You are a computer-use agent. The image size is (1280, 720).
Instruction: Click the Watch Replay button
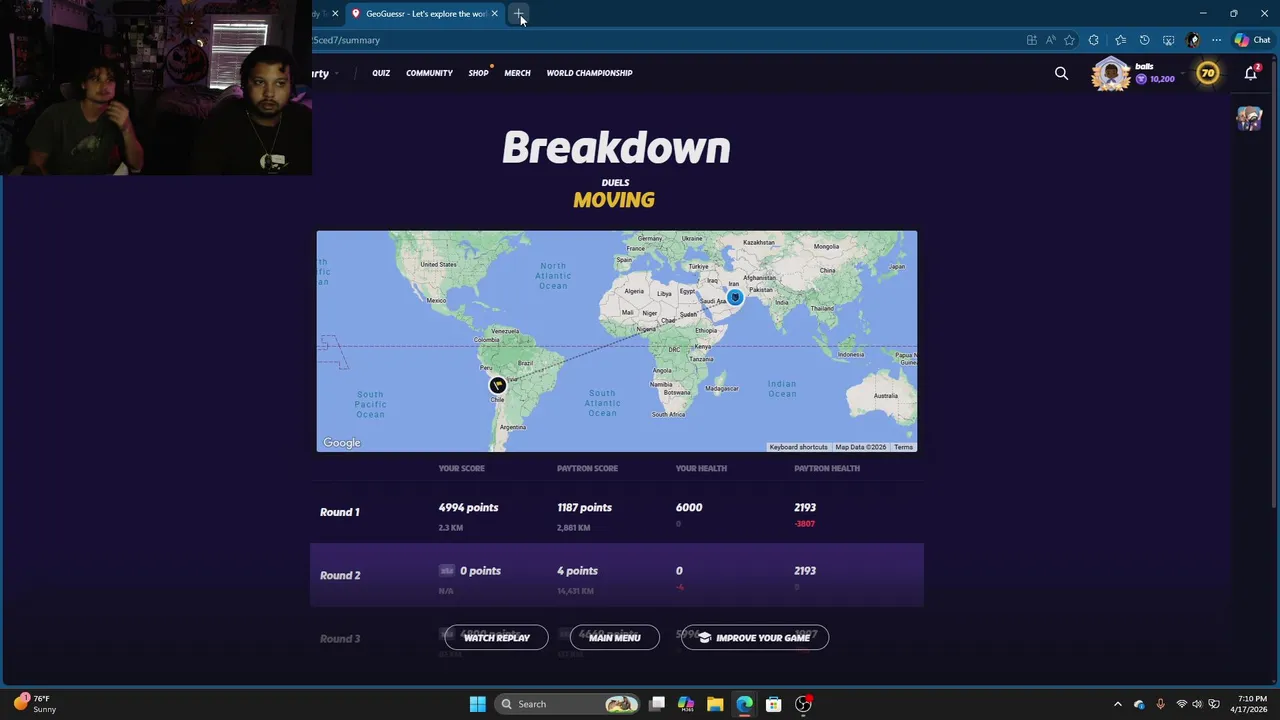[497, 638]
